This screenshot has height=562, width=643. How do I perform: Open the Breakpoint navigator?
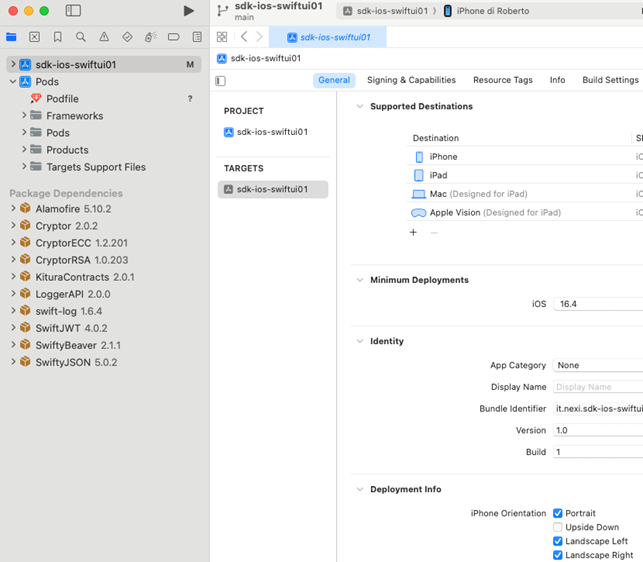click(174, 37)
